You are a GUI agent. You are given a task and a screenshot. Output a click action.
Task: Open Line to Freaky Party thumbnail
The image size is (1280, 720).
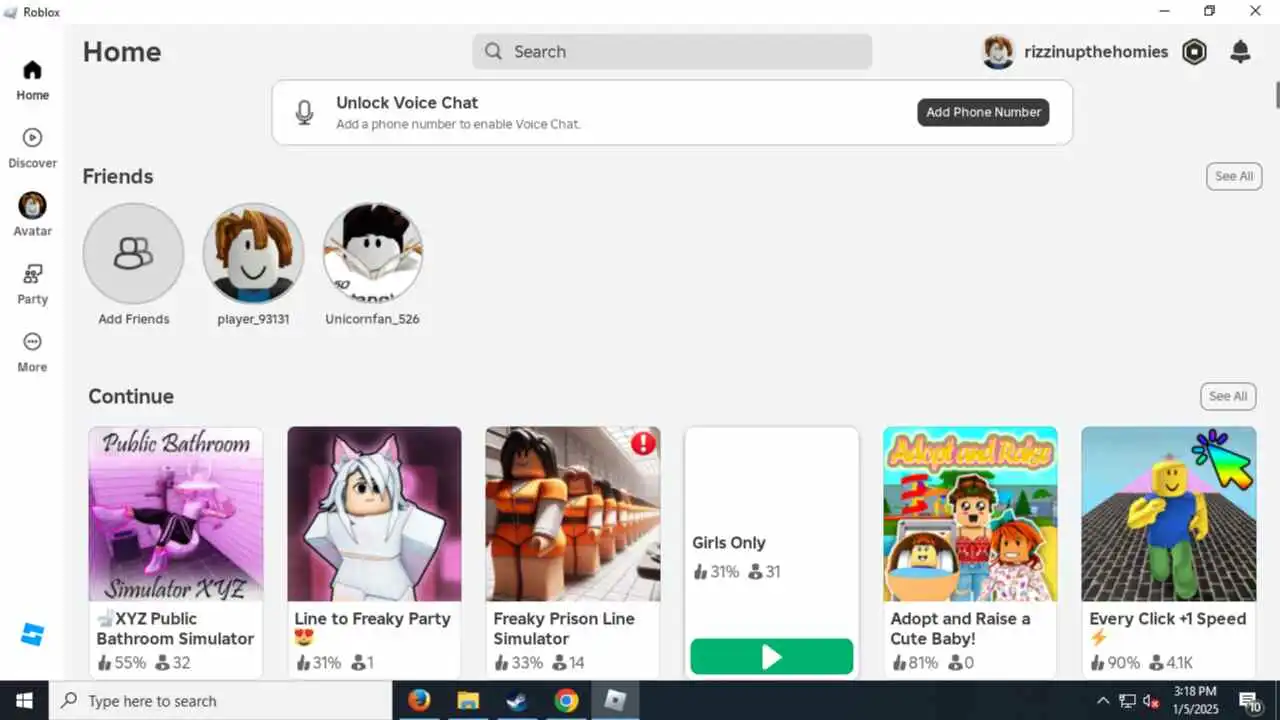tap(374, 514)
